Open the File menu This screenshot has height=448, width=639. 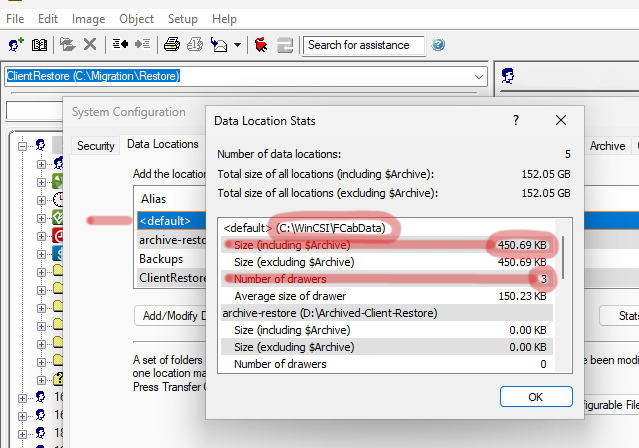pos(15,19)
